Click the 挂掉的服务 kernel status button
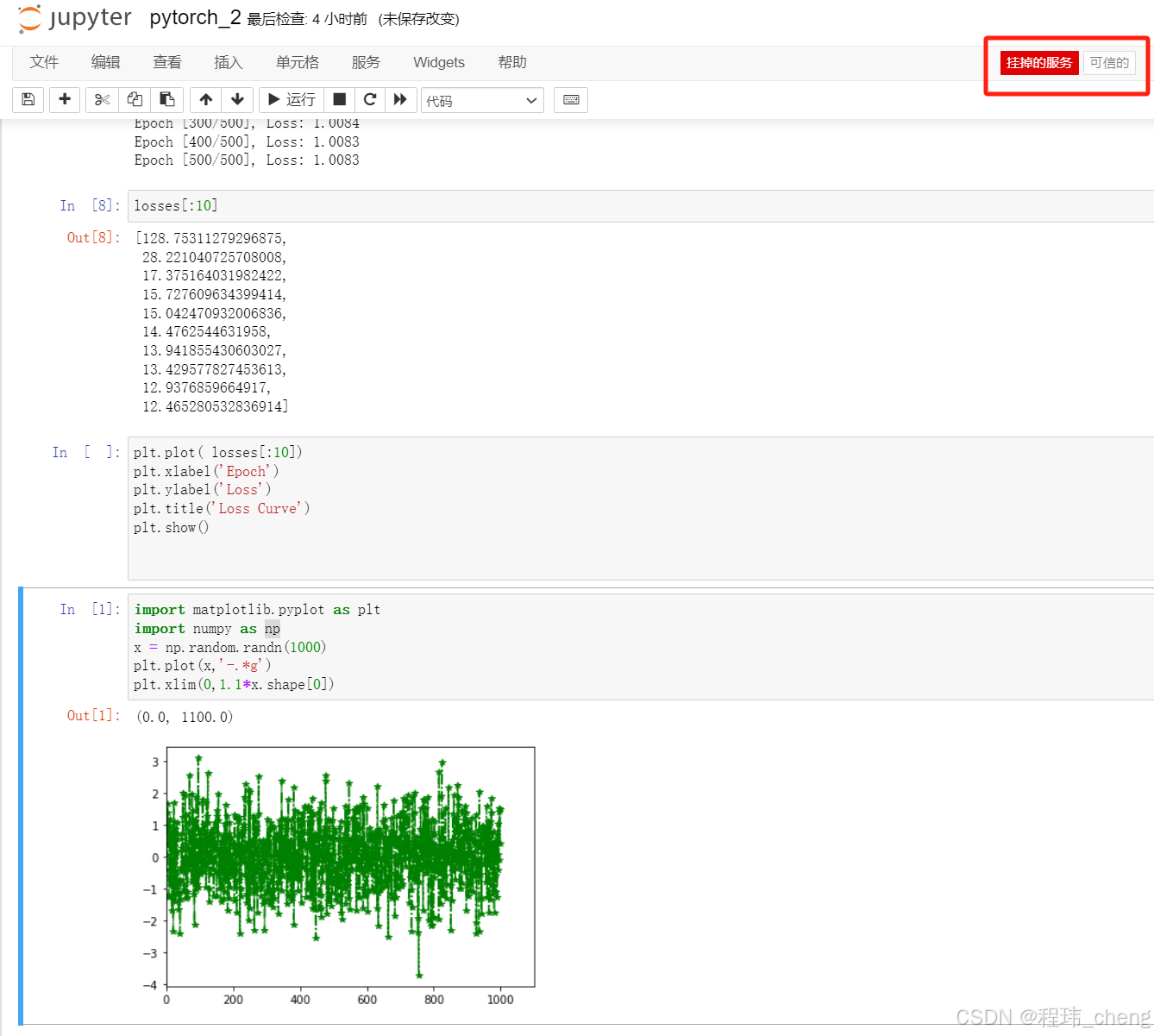The image size is (1154, 1036). point(1038,62)
